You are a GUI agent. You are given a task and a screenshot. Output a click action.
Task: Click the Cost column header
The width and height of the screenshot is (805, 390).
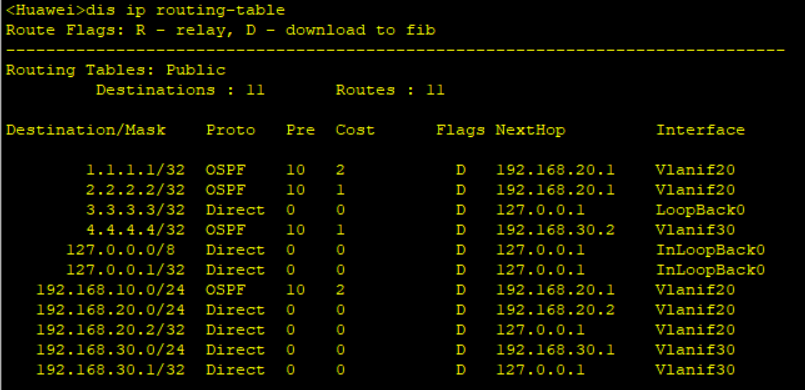[x=355, y=130]
